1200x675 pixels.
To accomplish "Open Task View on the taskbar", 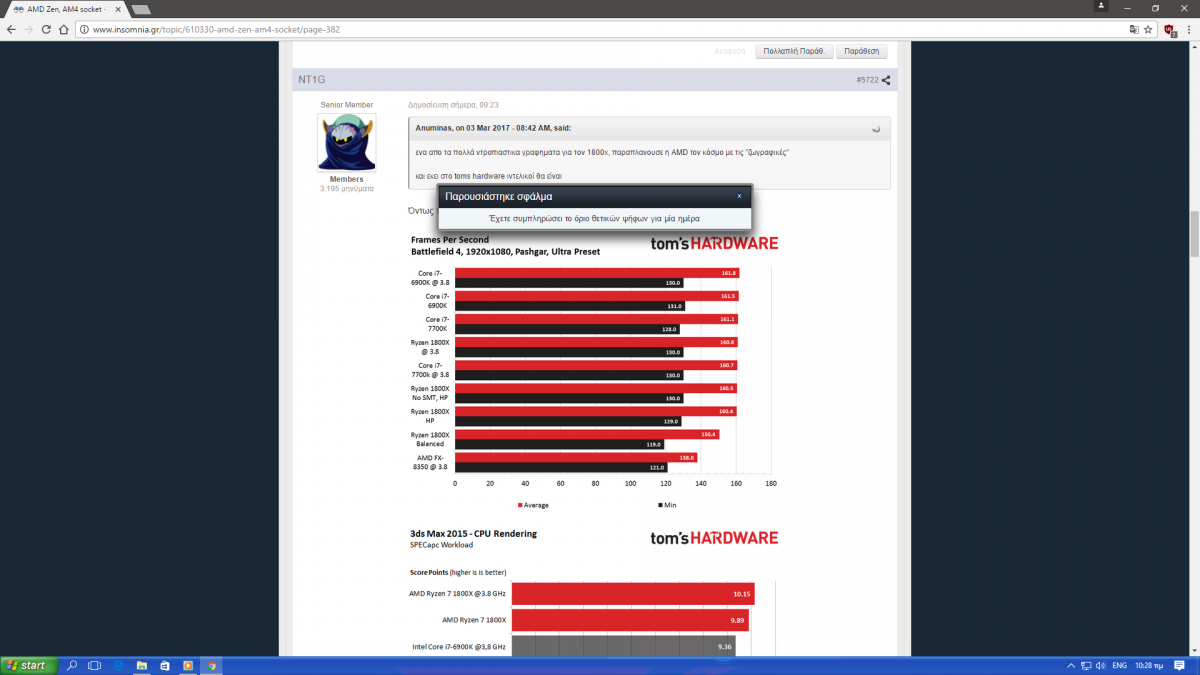I will coord(95,665).
